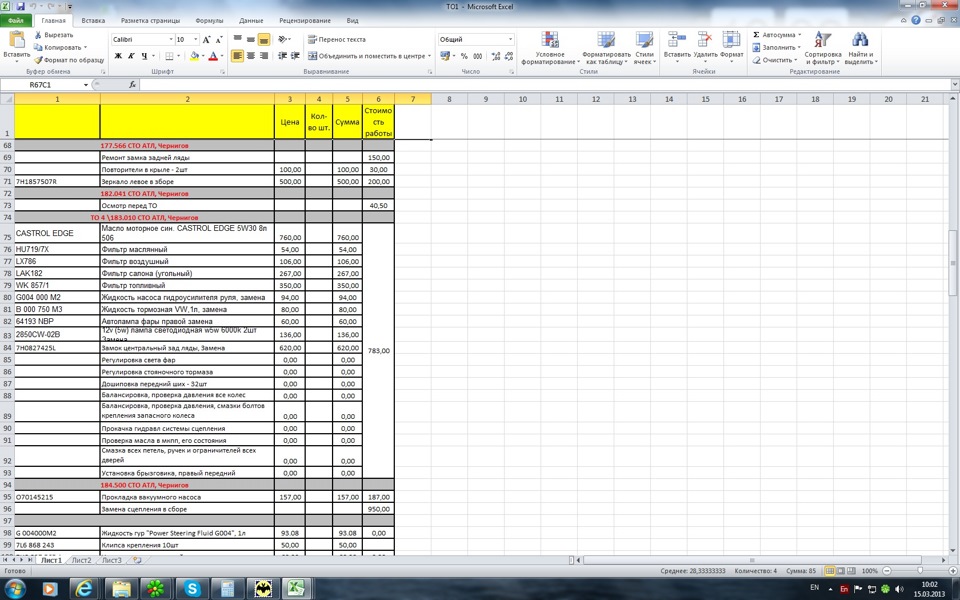Toggle bold Ж formatting
The height and width of the screenshot is (600, 960).
118,56
